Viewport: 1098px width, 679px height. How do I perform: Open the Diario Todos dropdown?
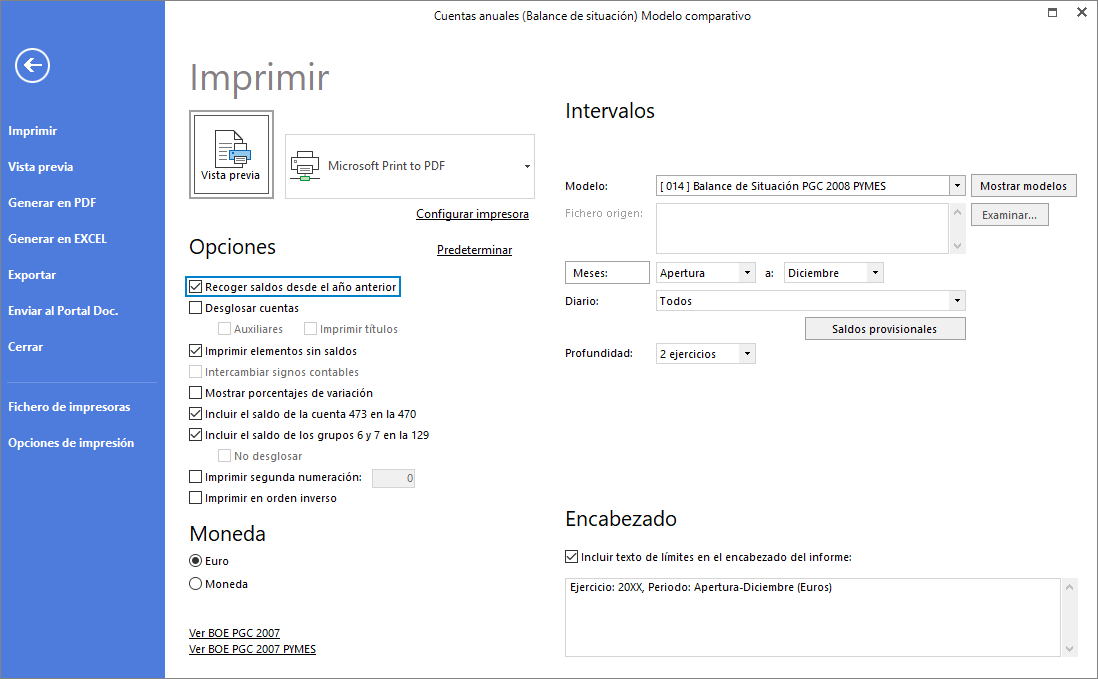point(957,301)
